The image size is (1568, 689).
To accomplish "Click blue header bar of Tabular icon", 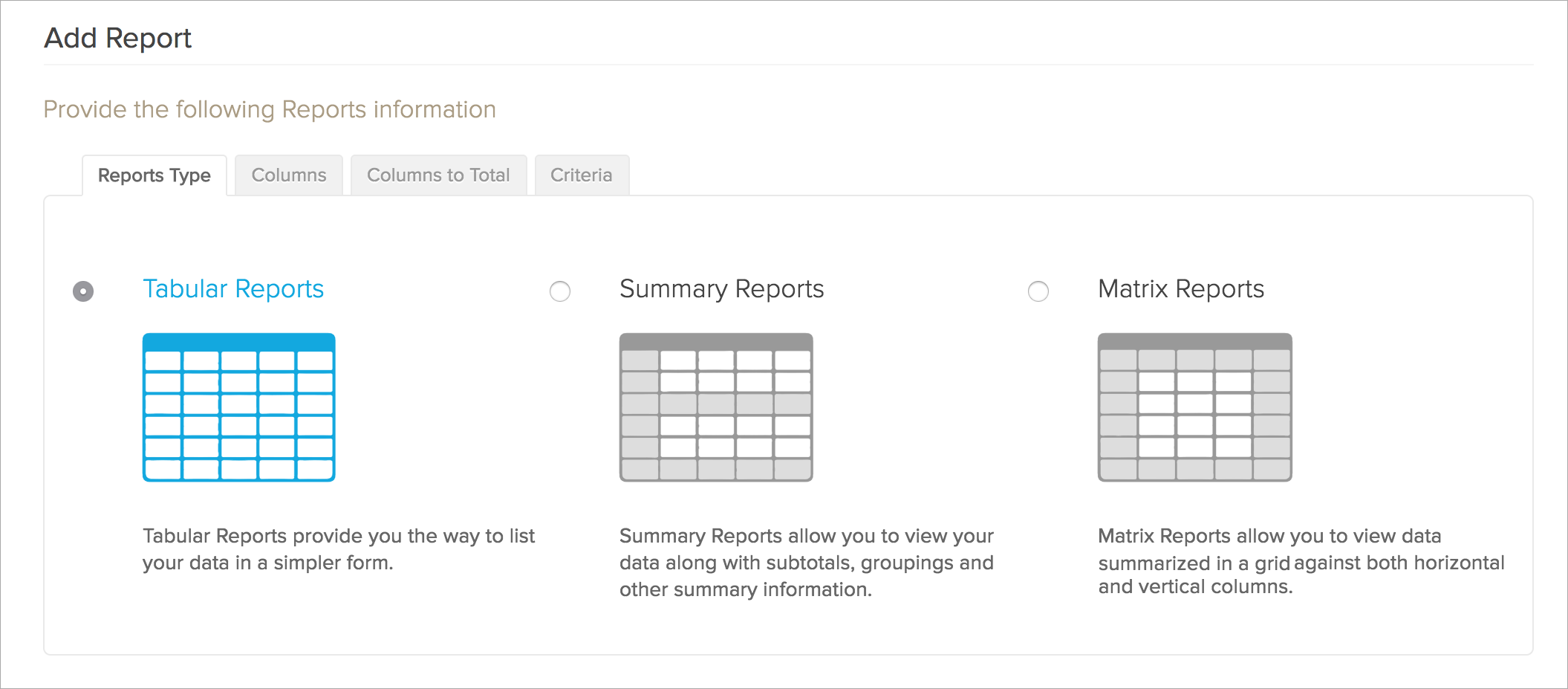I will pyautogui.click(x=238, y=342).
